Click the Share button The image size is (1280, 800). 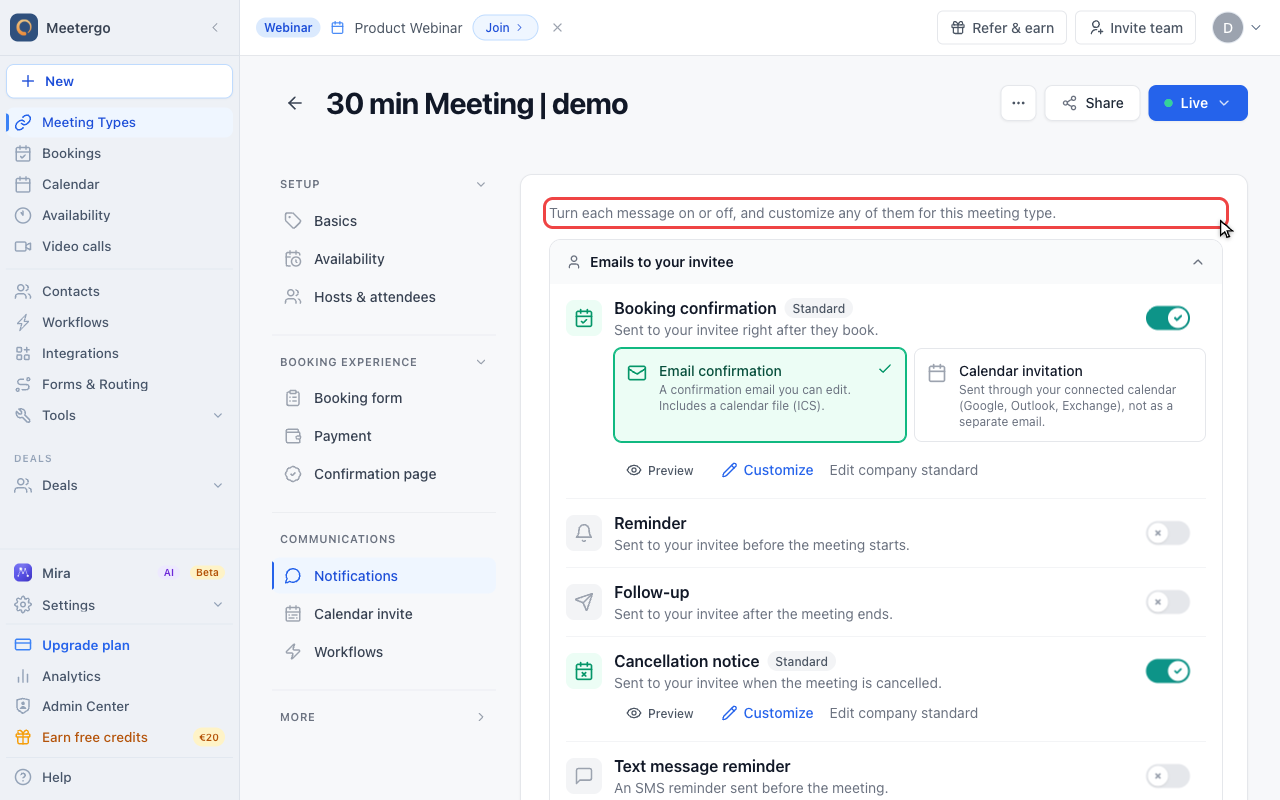pos(1092,103)
